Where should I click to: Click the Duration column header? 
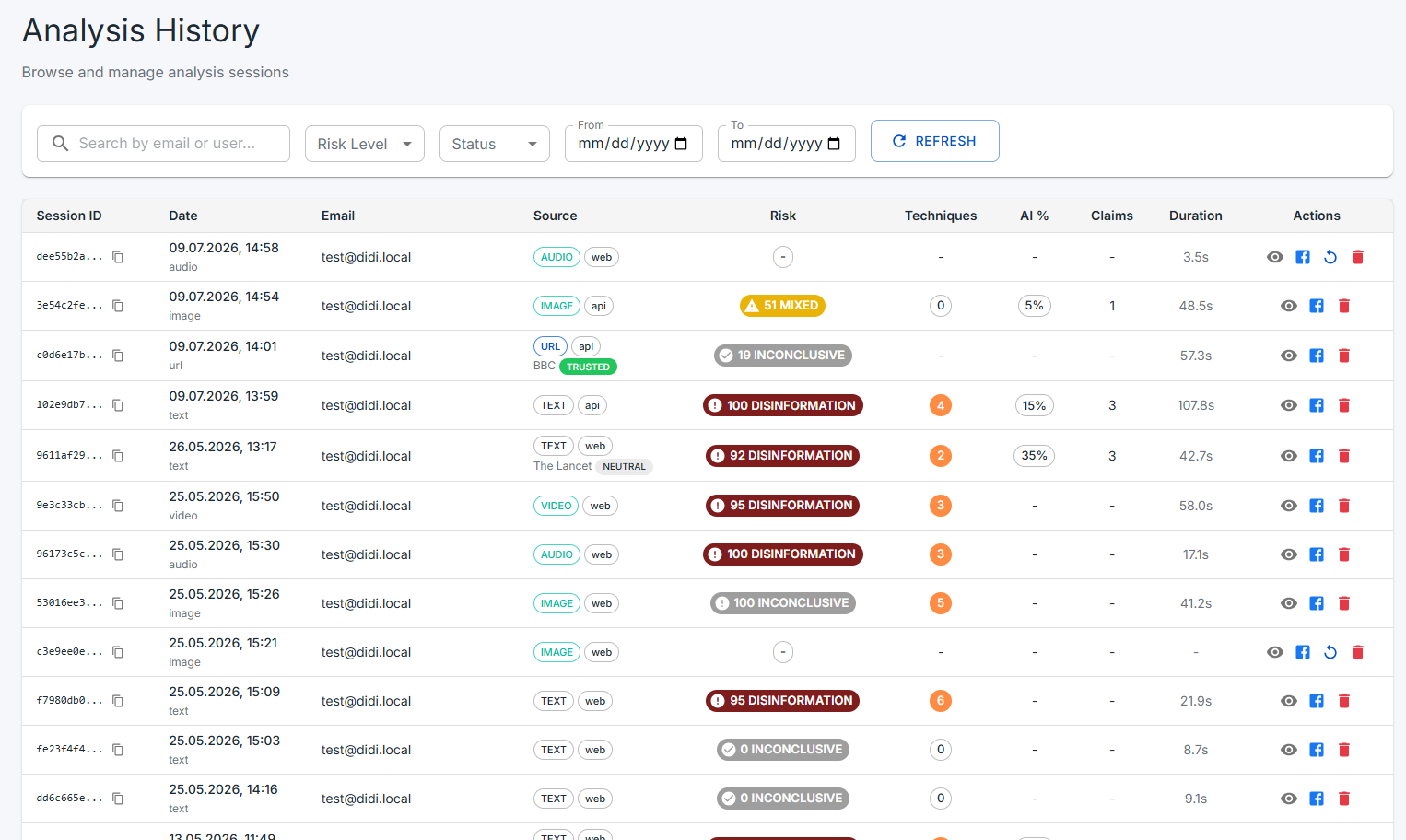[1196, 216]
